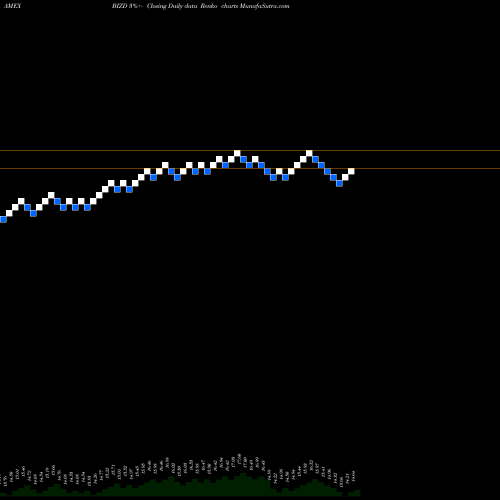Click the MunafaSutra.com text in header
The height and width of the screenshot is (500, 500).
coord(265,6)
